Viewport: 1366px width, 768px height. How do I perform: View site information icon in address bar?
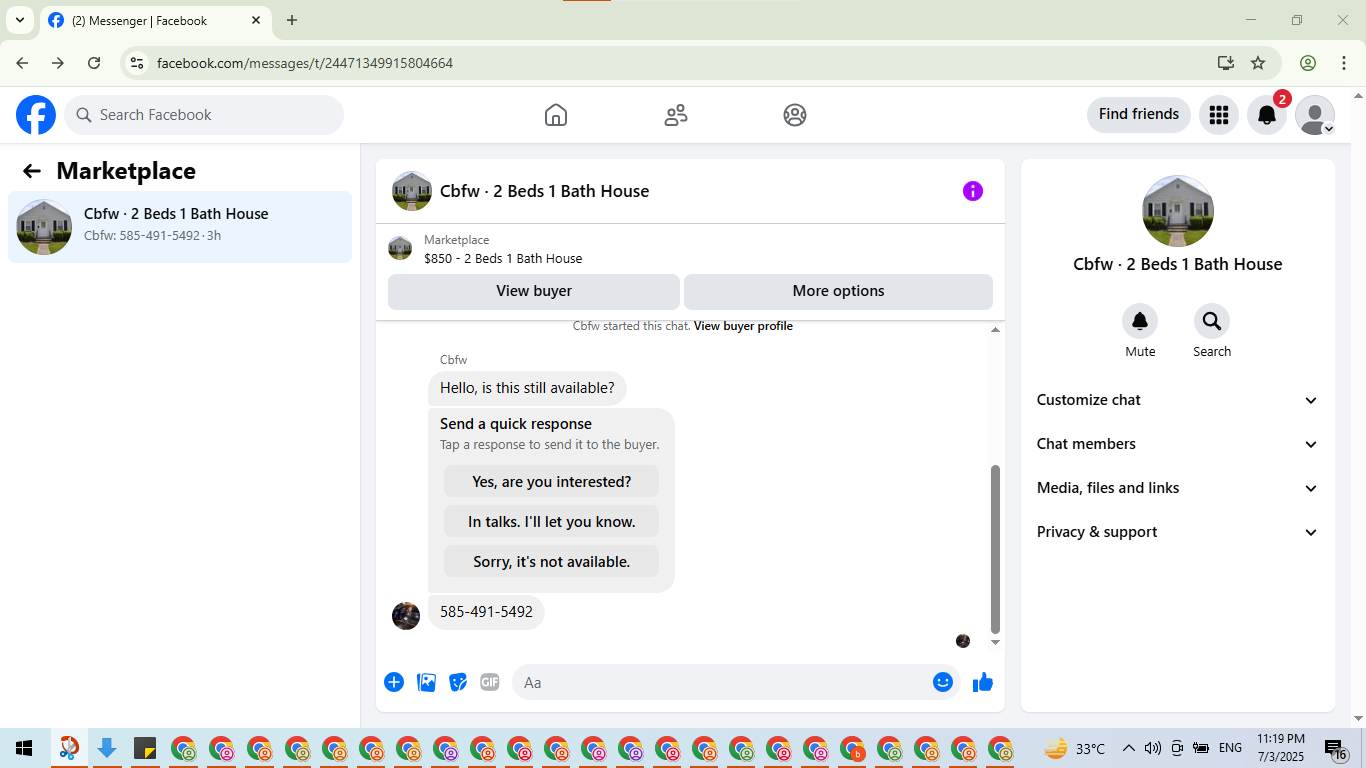(138, 63)
